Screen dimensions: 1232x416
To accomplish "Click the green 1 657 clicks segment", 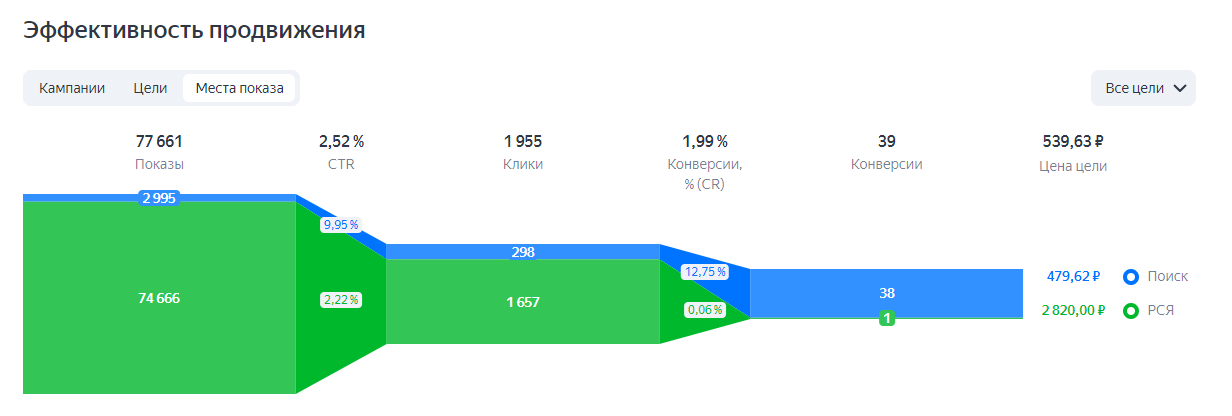I will click(x=522, y=302).
